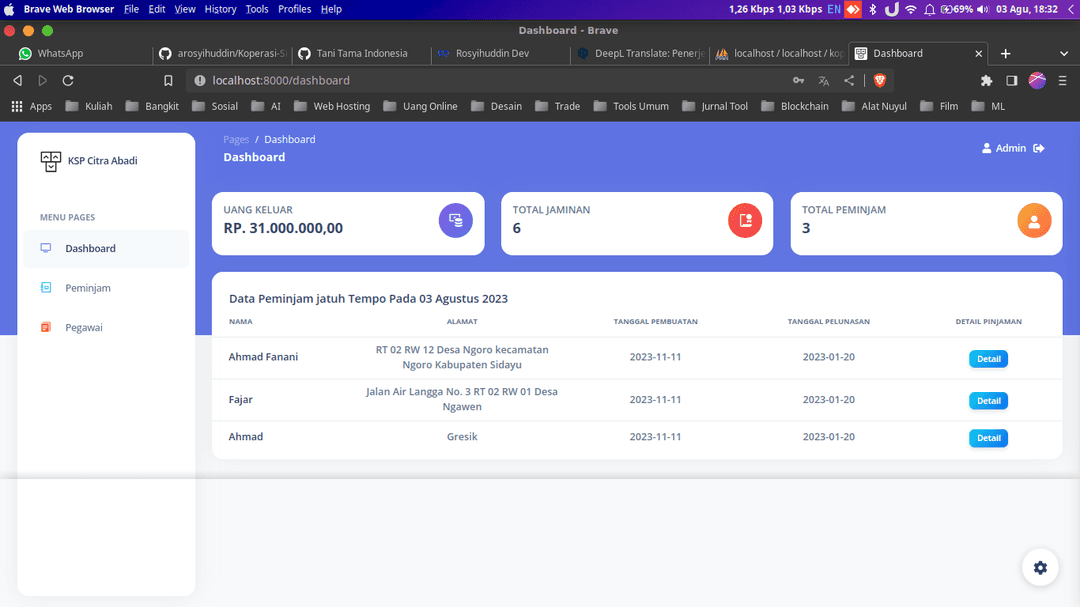1080x607 pixels.
Task: Click Detail button for Ahmad Fanani
Action: [x=988, y=358]
